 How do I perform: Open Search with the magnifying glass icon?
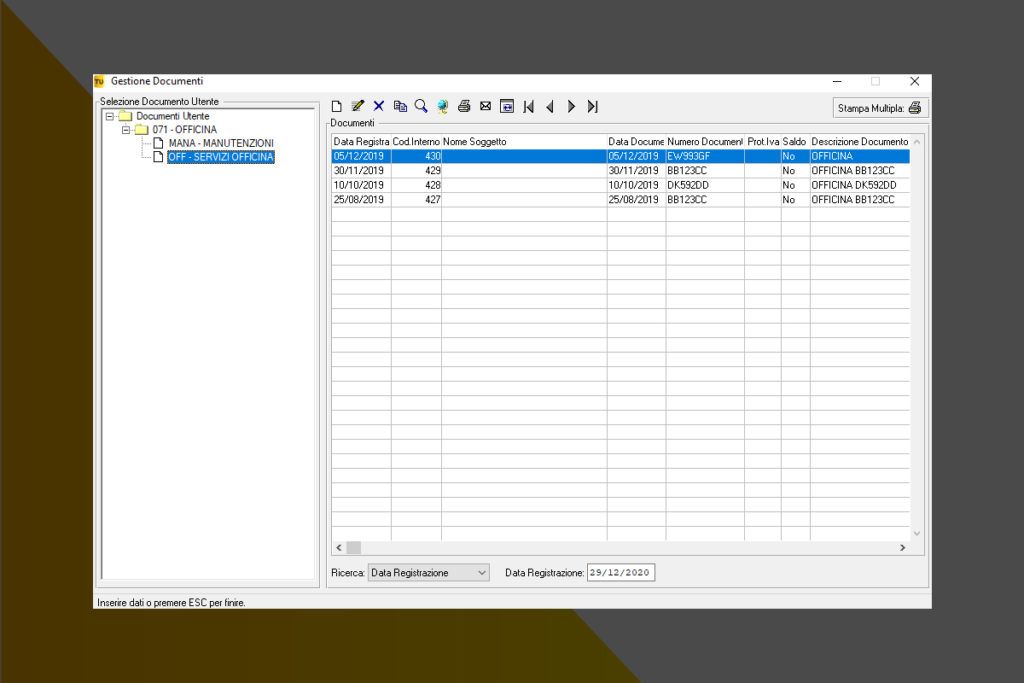click(x=421, y=106)
